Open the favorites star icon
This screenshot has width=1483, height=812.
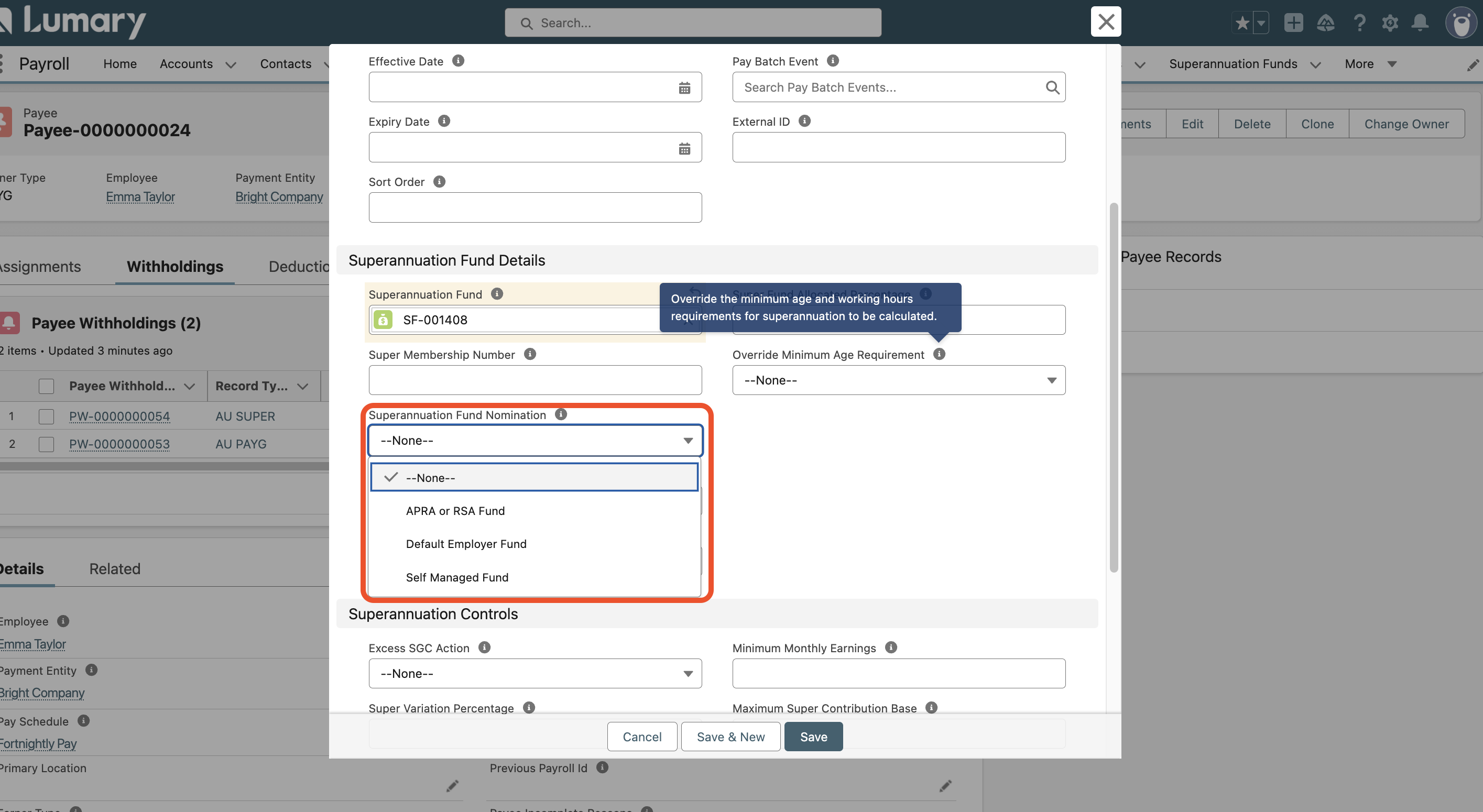pyautogui.click(x=1243, y=23)
